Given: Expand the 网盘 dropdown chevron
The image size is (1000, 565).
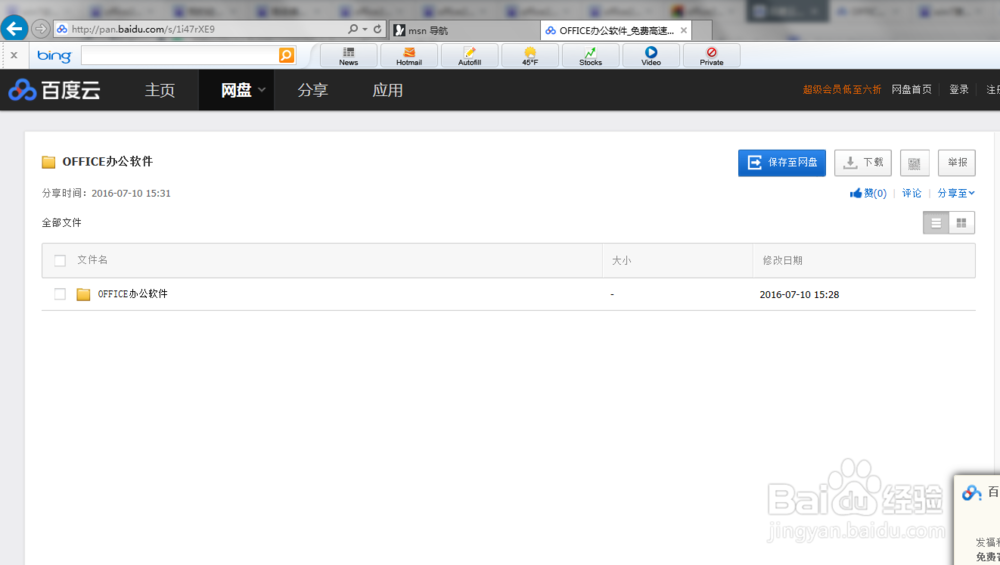Looking at the screenshot, I should 261,90.
